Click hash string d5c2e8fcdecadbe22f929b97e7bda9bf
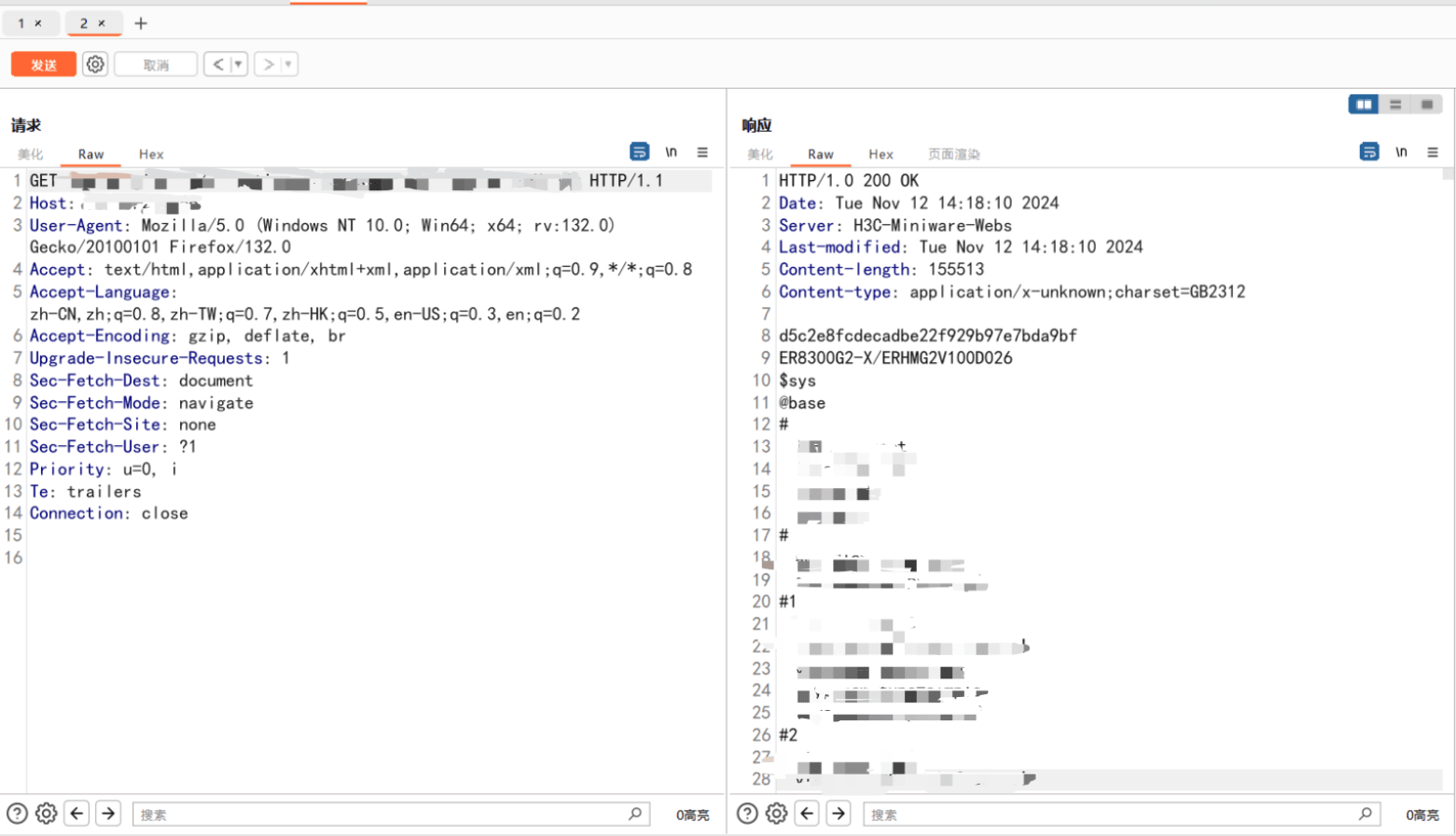Screen dimensions: 1456x836 click(928, 336)
